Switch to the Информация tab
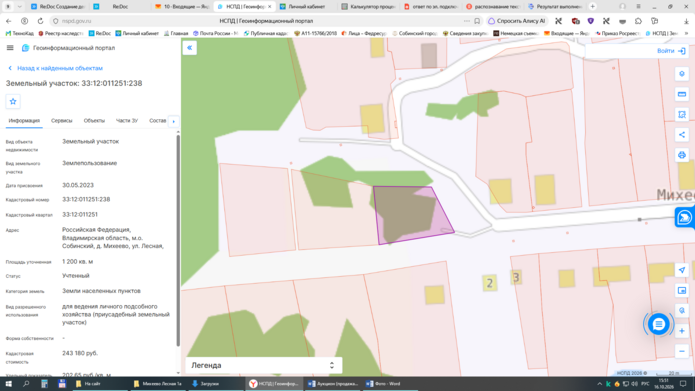695x391 pixels. tap(24, 121)
